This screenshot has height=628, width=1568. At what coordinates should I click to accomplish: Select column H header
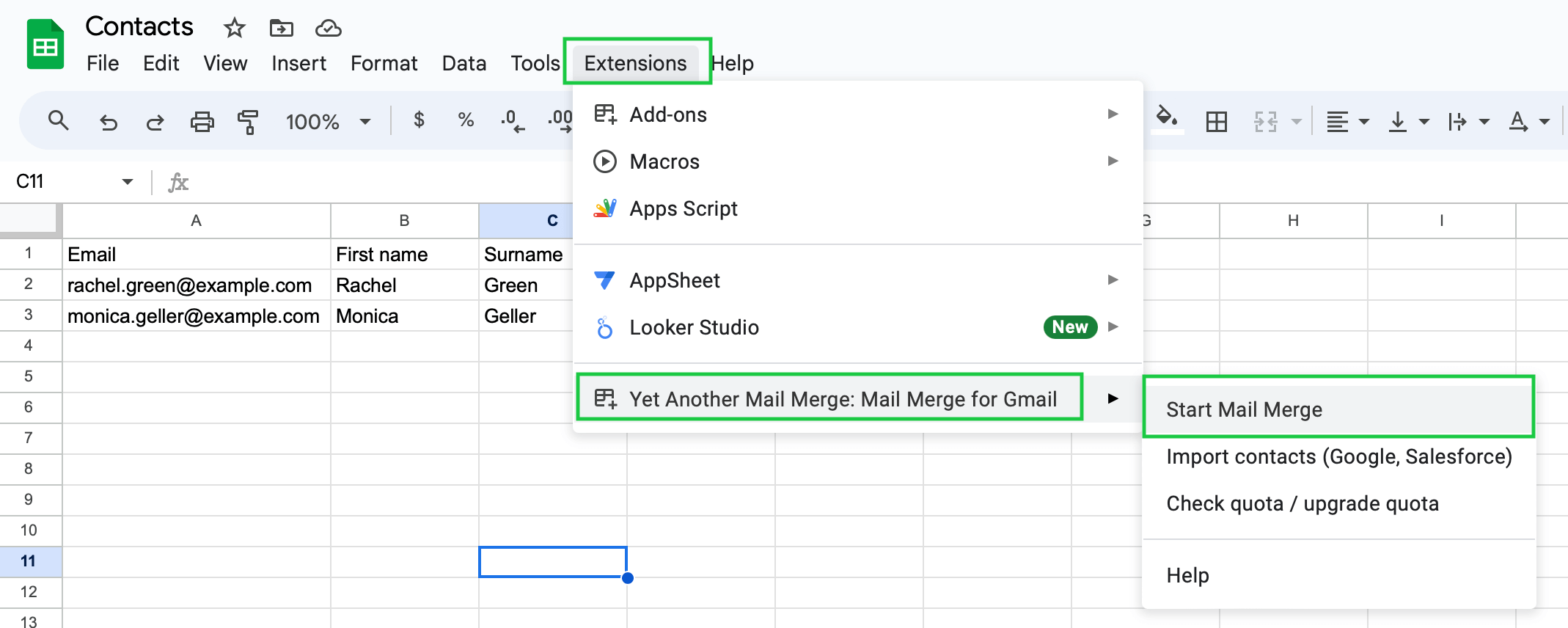click(1294, 220)
